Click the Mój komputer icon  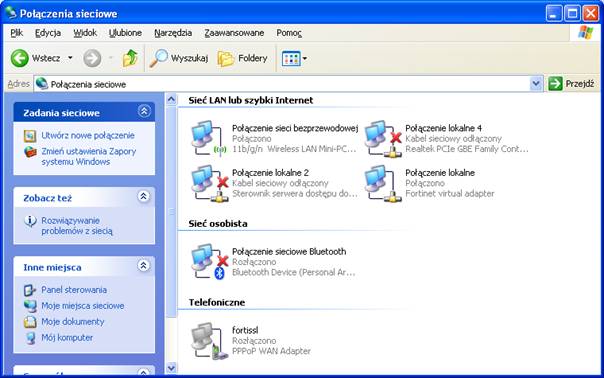pyautogui.click(x=30, y=338)
